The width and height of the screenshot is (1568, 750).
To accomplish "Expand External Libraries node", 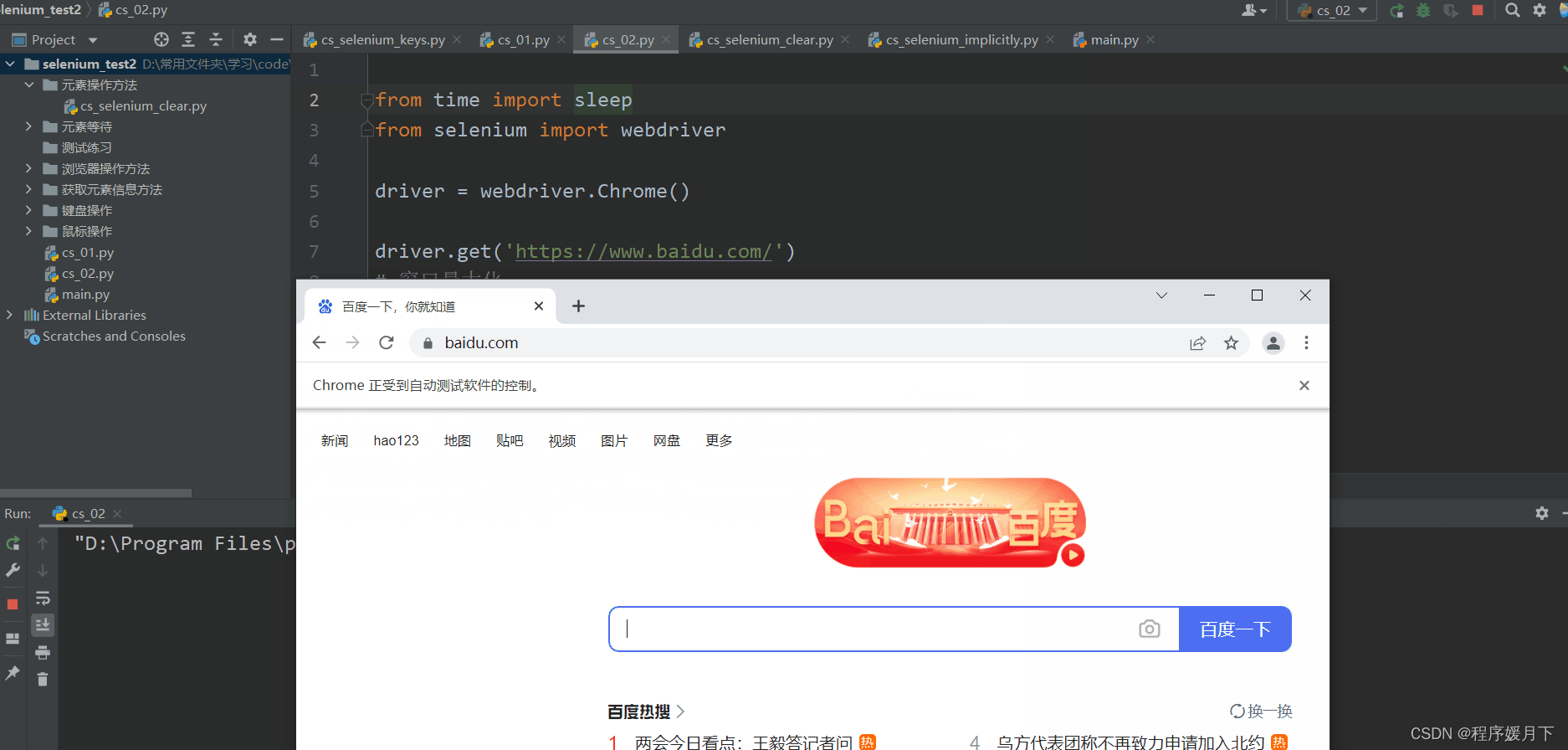I will [9, 315].
